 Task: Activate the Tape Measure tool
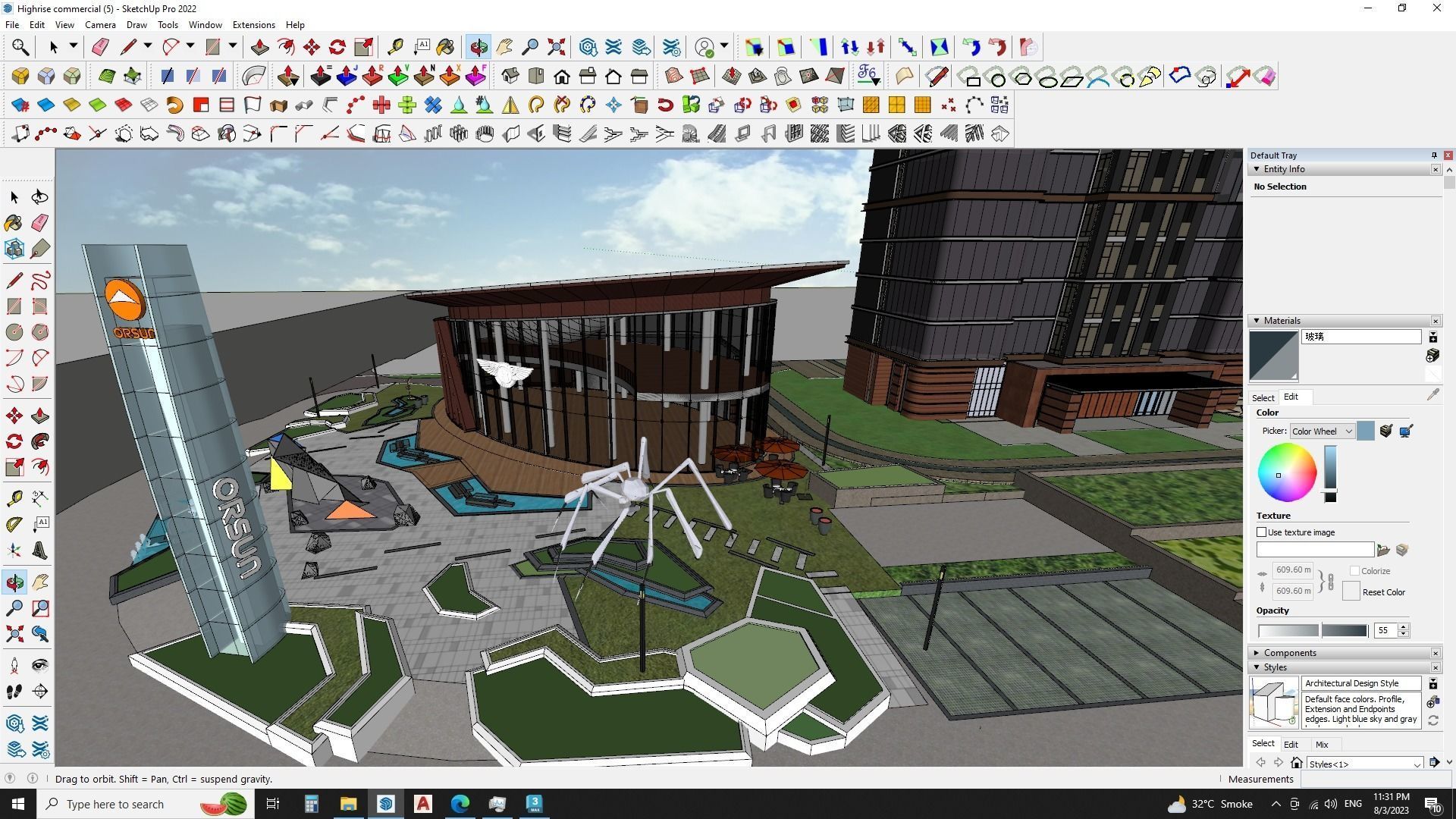coord(14,498)
